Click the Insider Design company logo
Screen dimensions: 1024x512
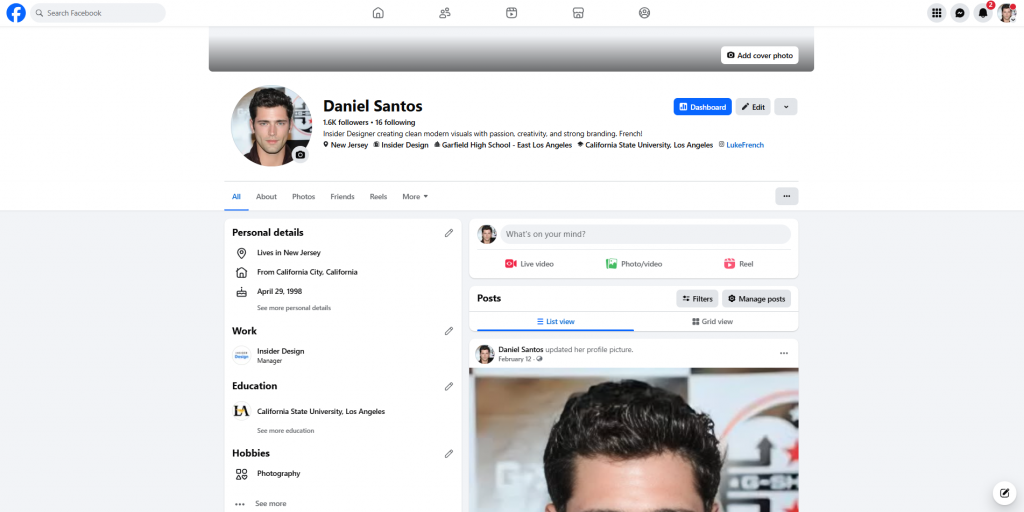click(242, 355)
